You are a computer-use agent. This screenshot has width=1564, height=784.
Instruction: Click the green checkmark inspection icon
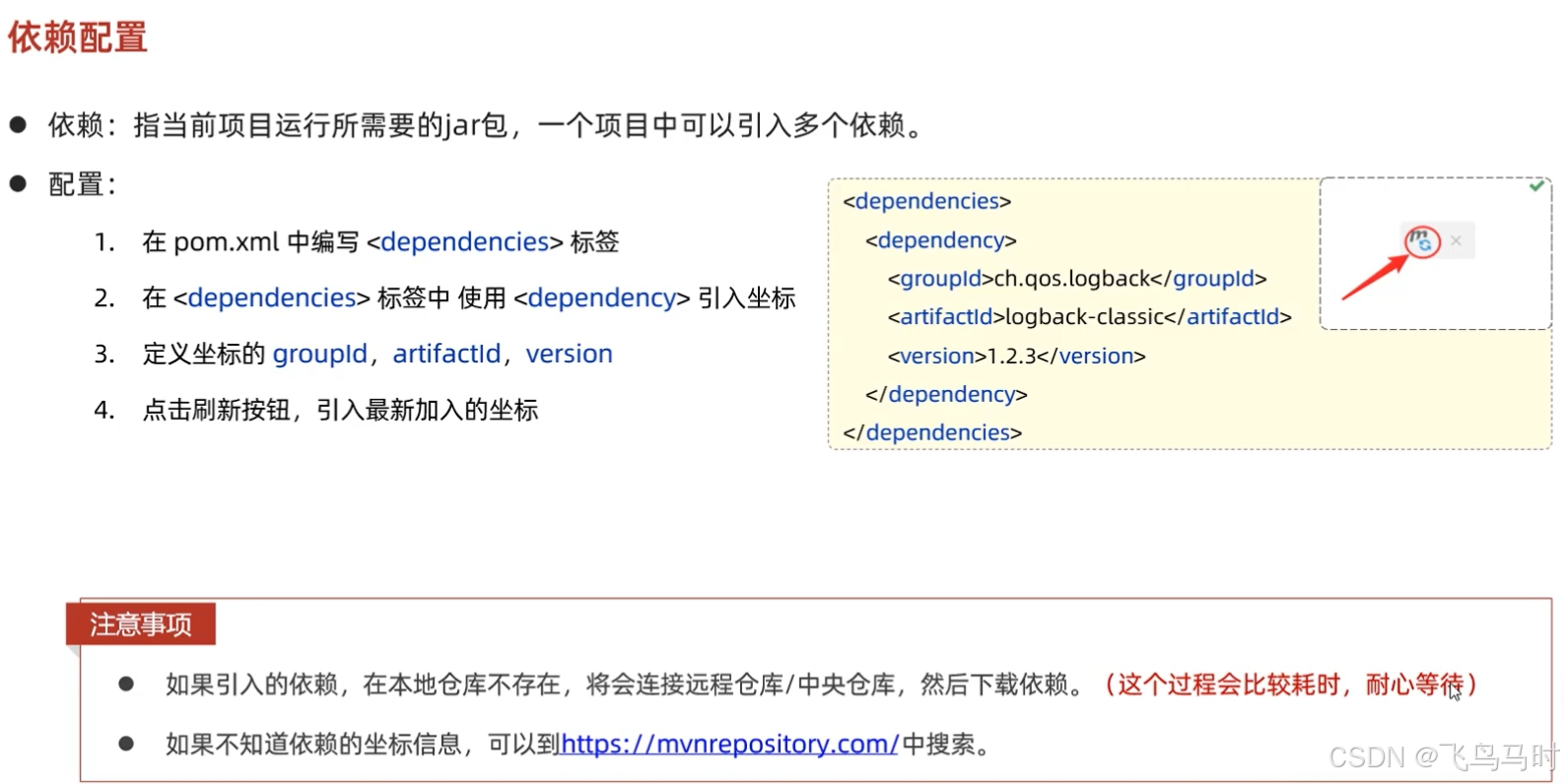pos(1535,185)
